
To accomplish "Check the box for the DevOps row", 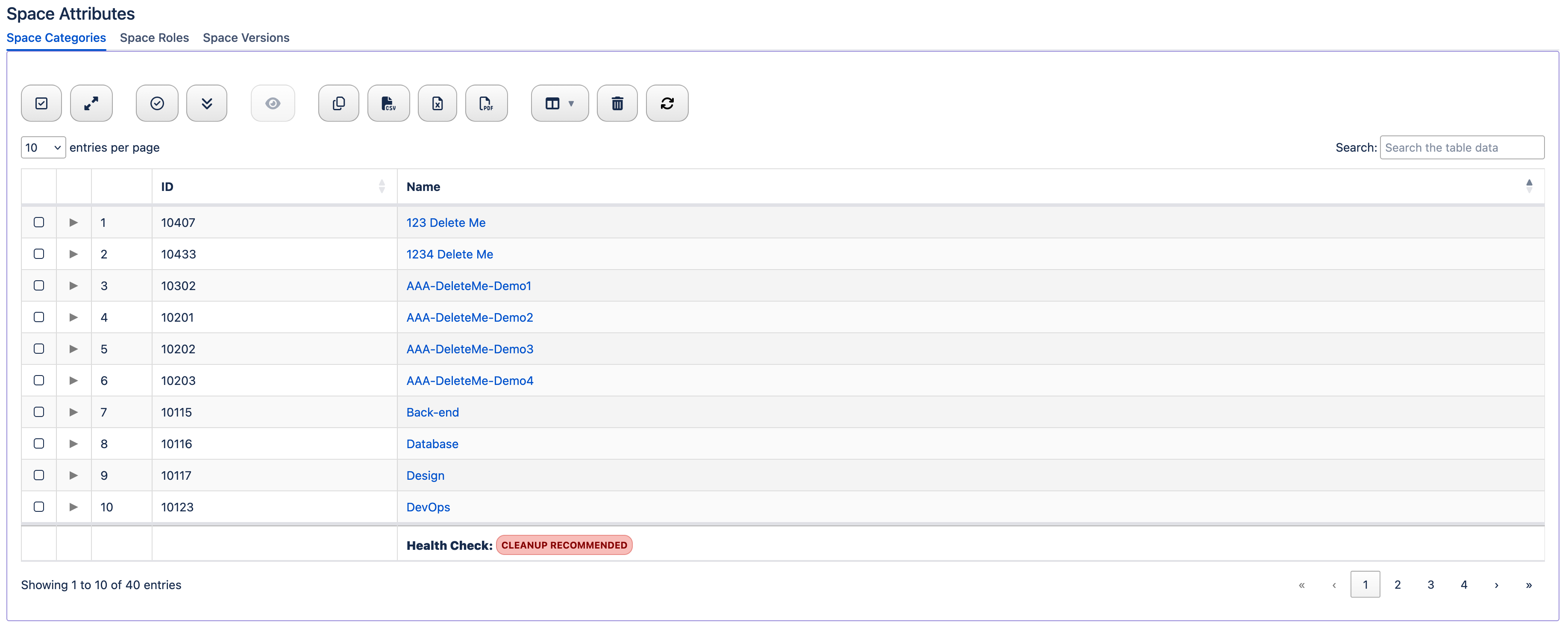I will tap(39, 507).
